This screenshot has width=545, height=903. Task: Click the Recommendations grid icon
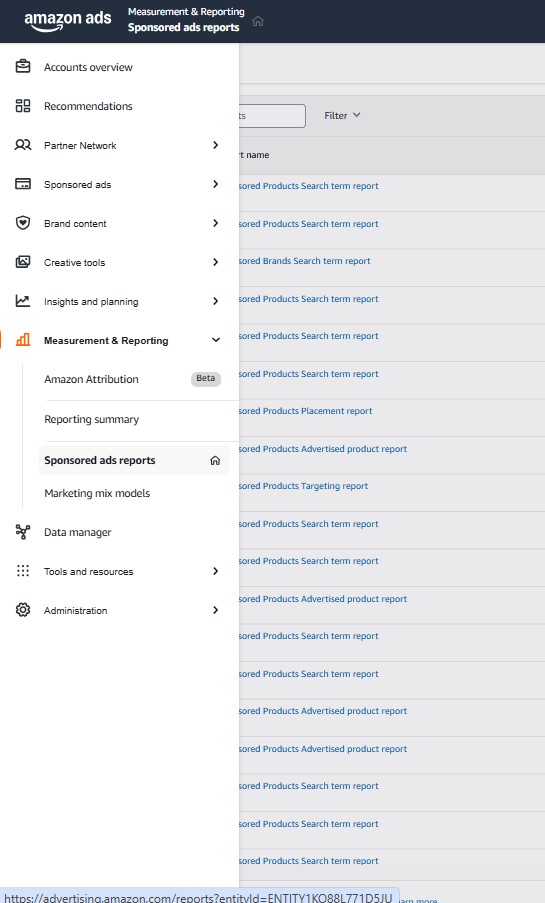23,106
